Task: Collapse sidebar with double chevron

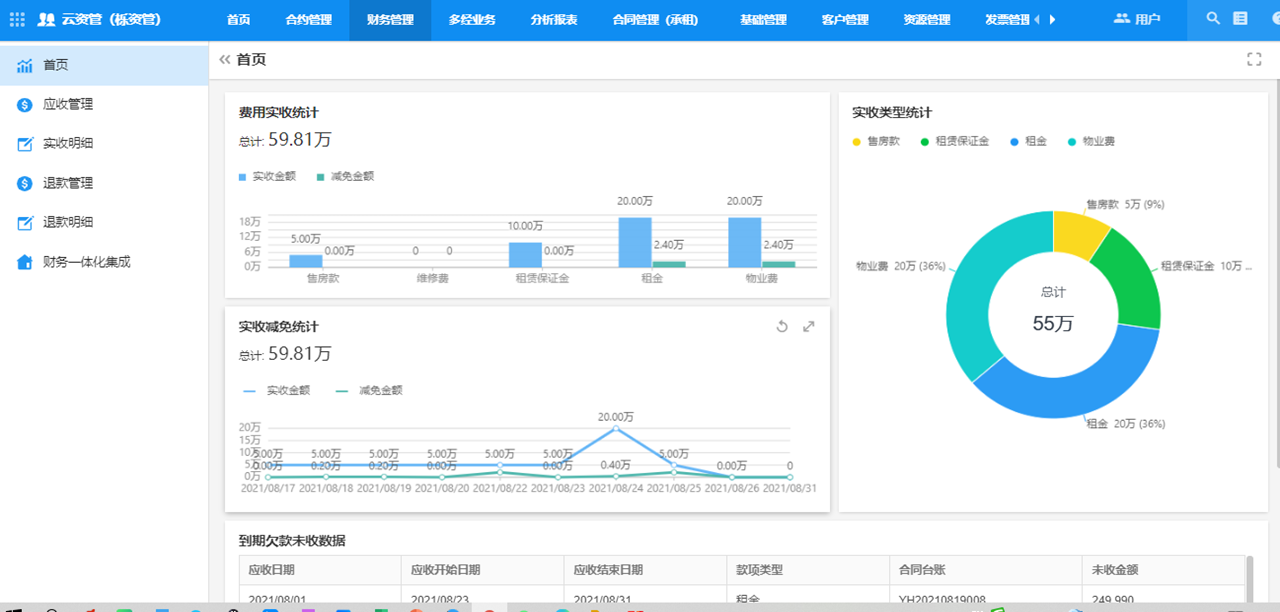Action: [224, 60]
